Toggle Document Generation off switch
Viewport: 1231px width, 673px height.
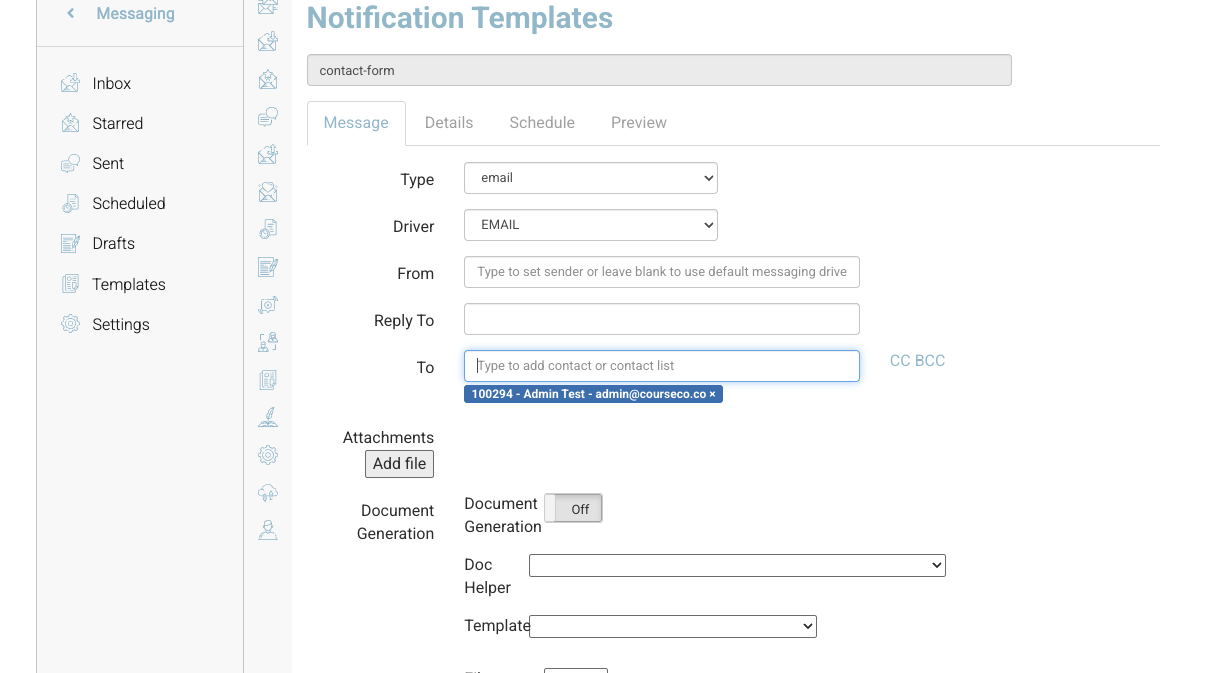point(573,508)
